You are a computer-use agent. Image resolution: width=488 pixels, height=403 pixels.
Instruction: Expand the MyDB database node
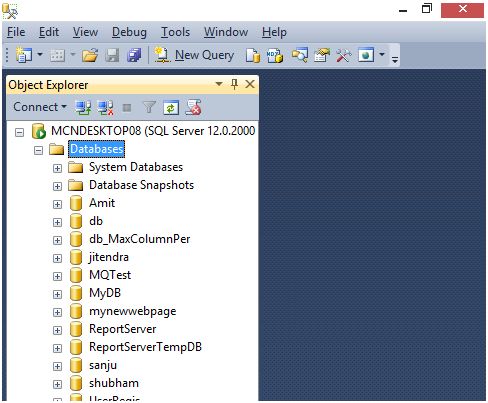[57, 294]
